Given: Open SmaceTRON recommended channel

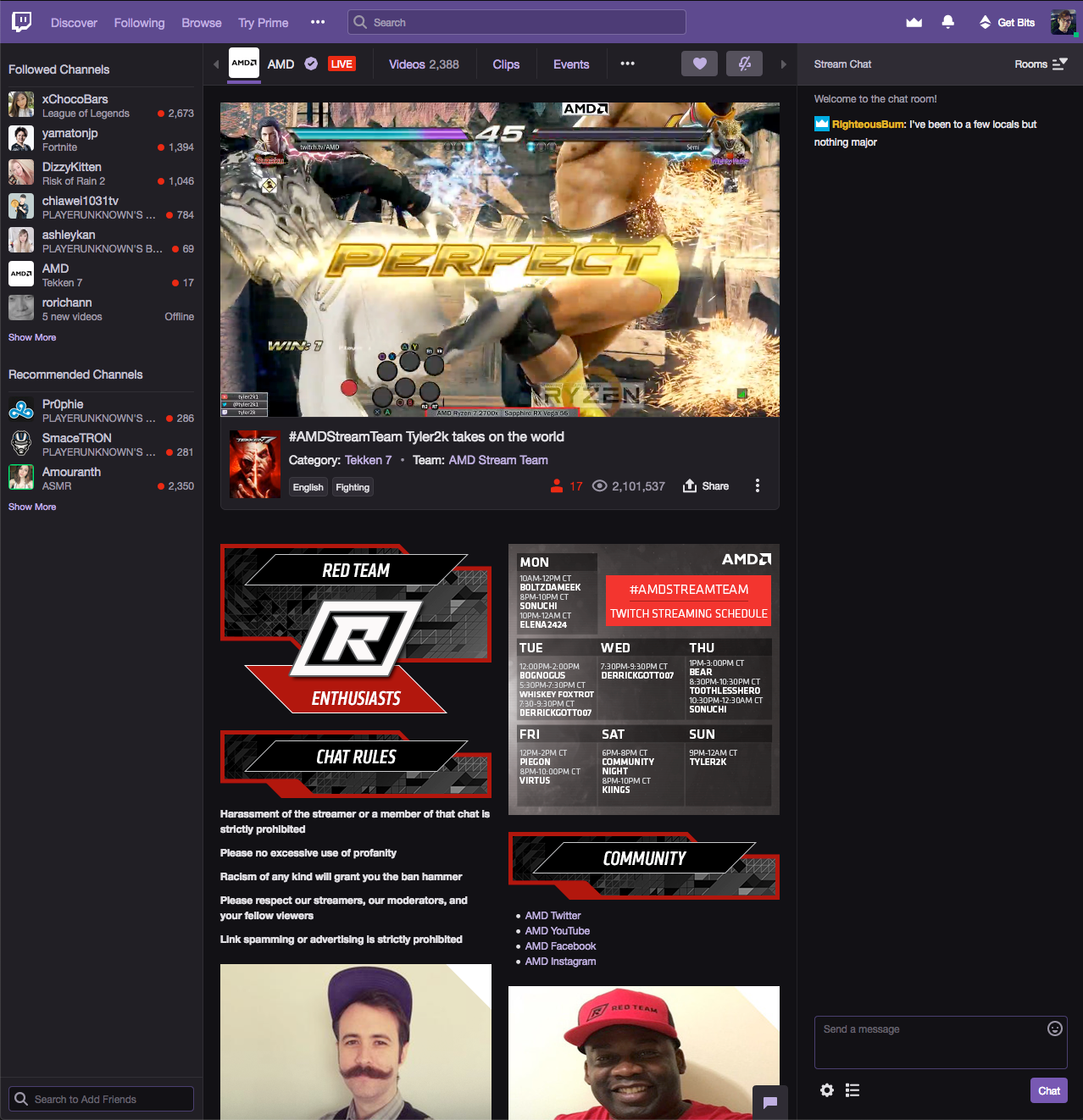Looking at the screenshot, I should (x=101, y=444).
